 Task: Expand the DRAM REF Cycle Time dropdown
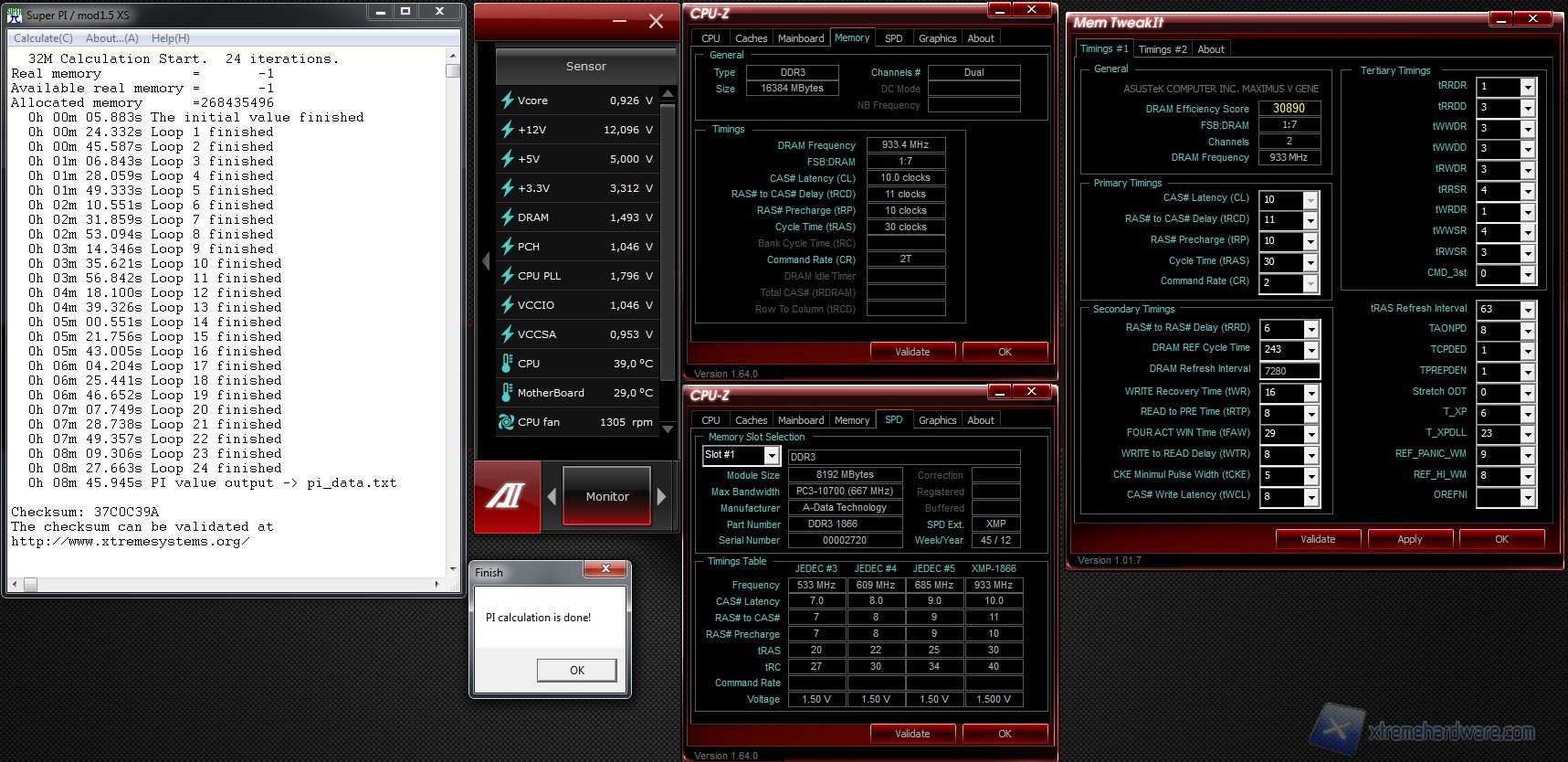[x=1310, y=350]
